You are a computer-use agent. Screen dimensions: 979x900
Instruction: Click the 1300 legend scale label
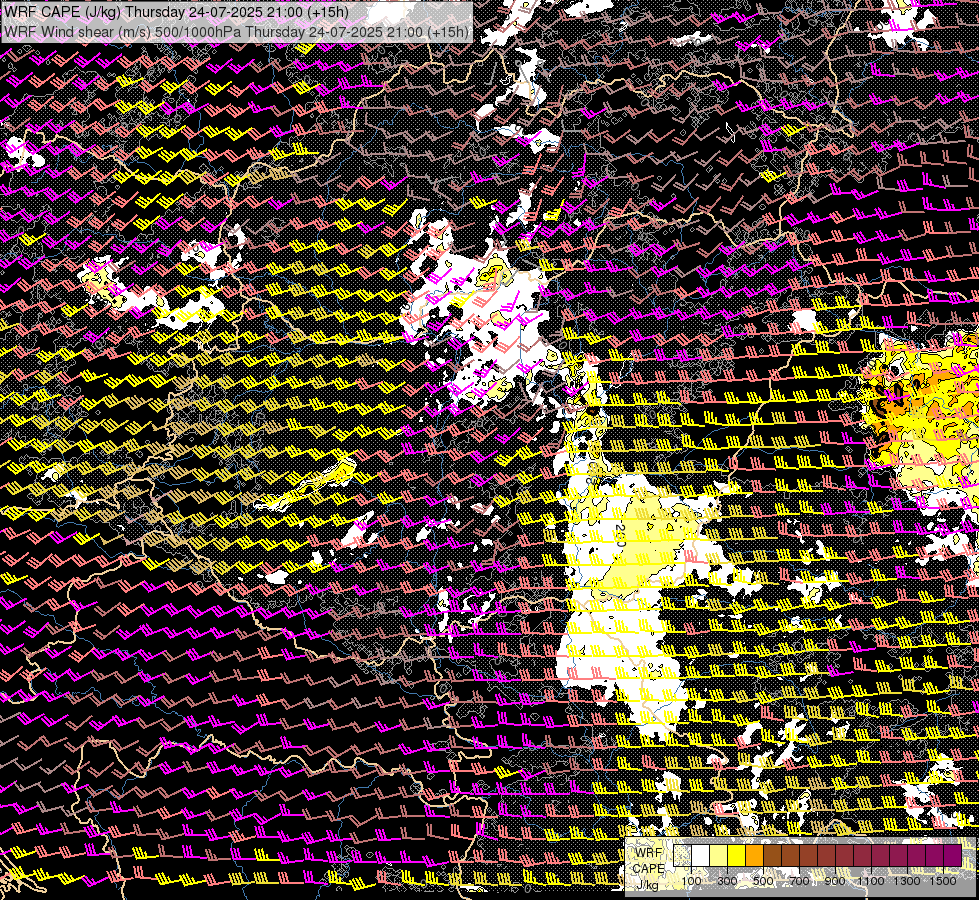click(x=907, y=881)
